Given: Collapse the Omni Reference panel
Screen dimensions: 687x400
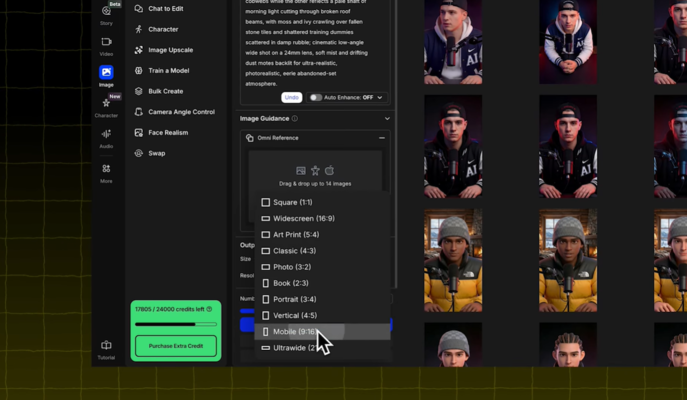Looking at the screenshot, I should pyautogui.click(x=382, y=138).
